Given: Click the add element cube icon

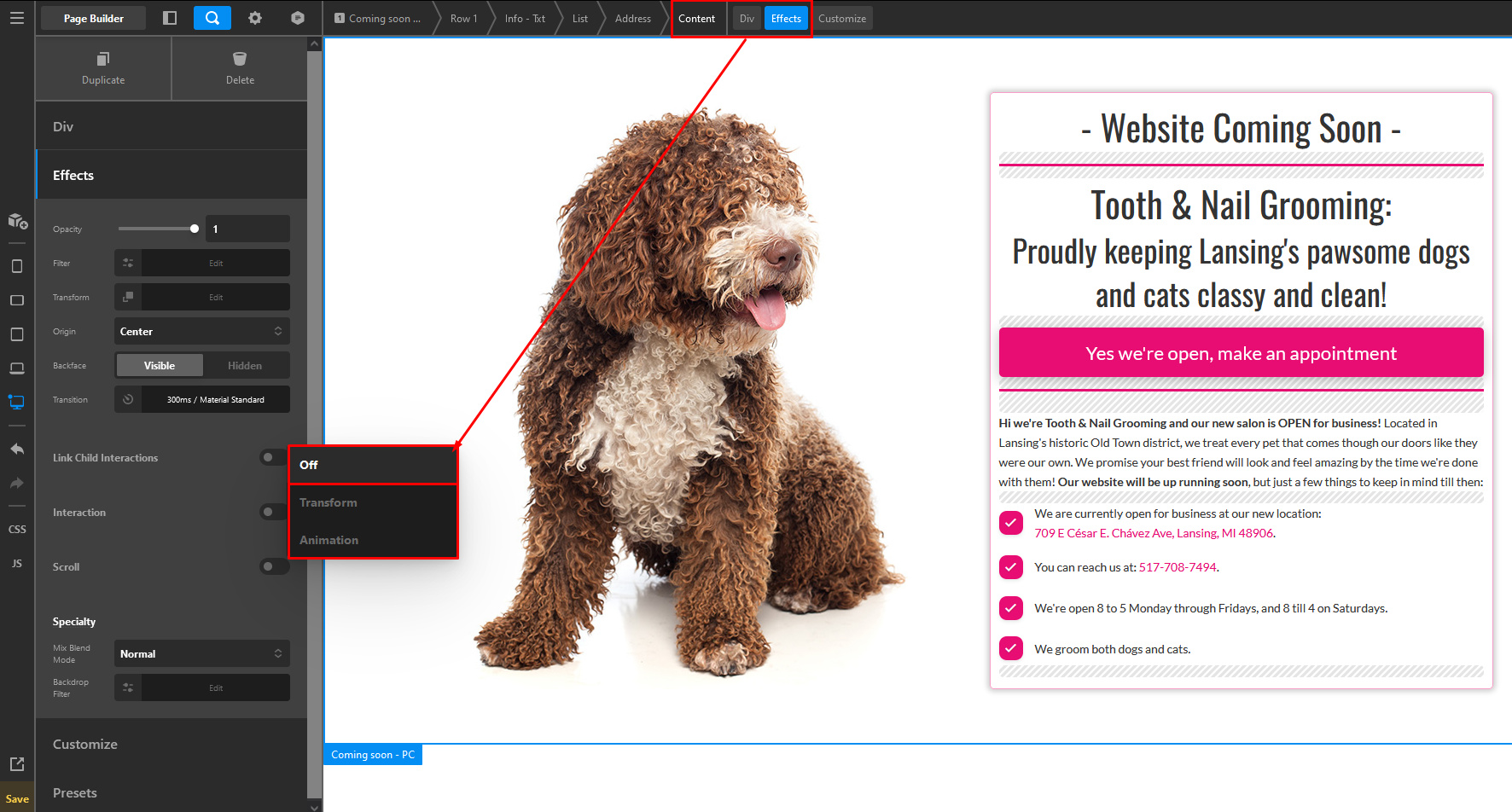Looking at the screenshot, I should [x=17, y=222].
